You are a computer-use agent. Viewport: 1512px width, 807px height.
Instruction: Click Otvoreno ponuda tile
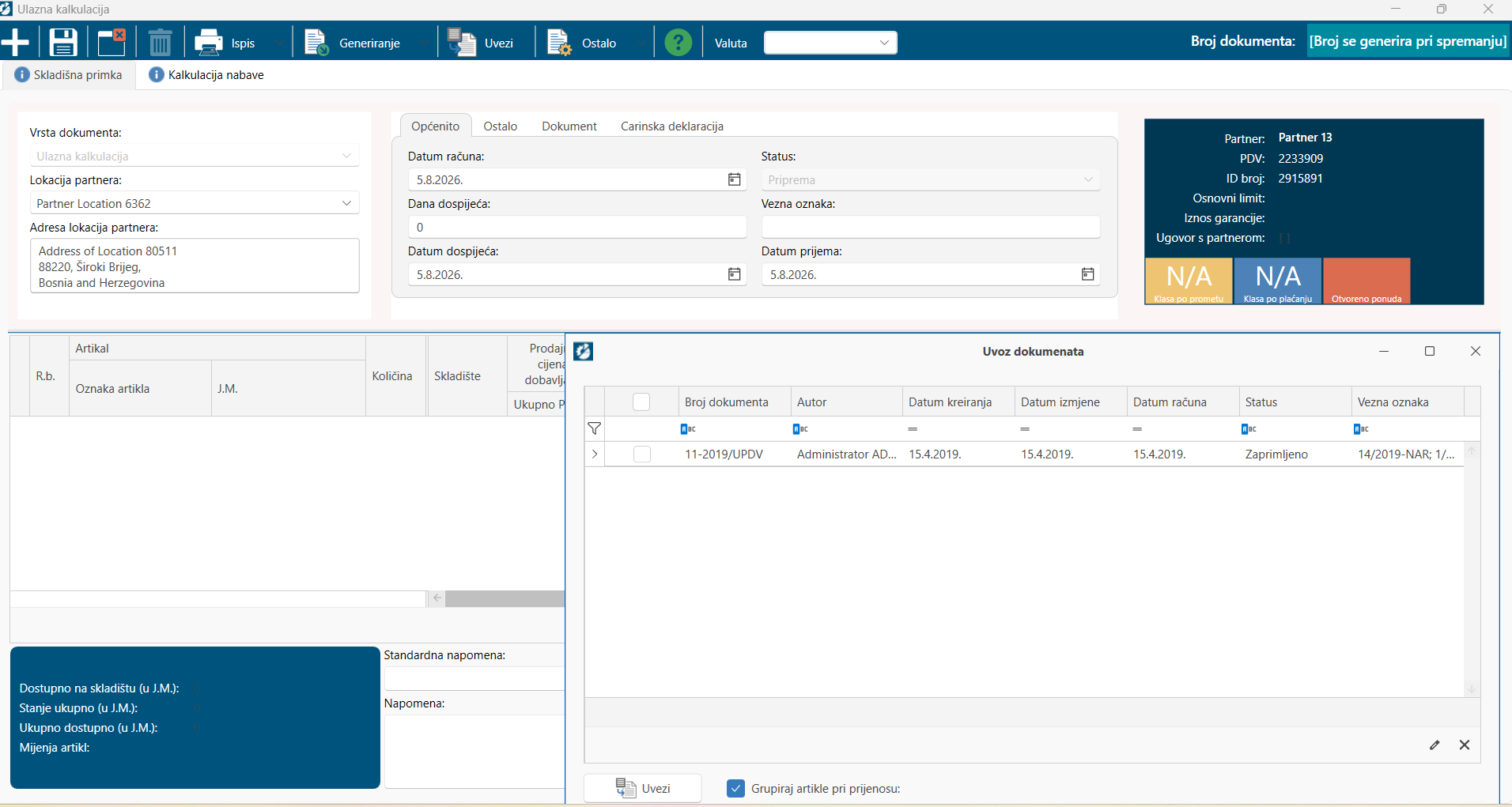click(x=1366, y=281)
